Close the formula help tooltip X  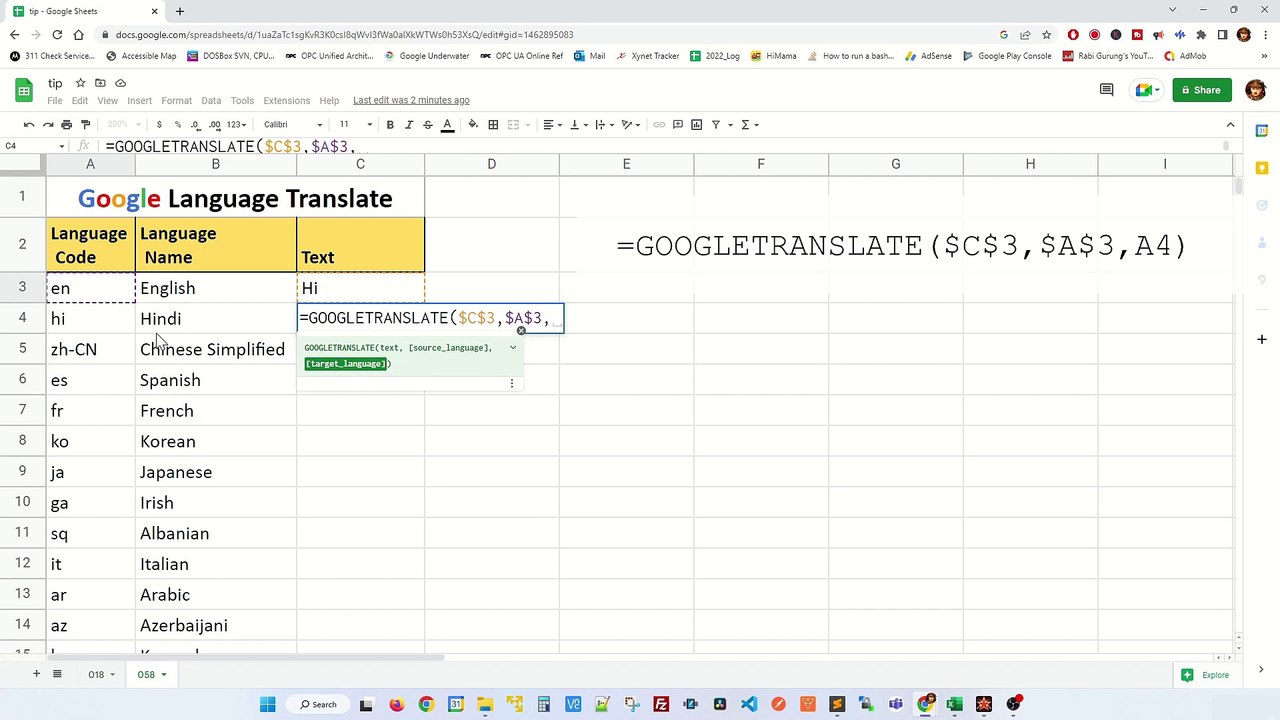coord(521,331)
